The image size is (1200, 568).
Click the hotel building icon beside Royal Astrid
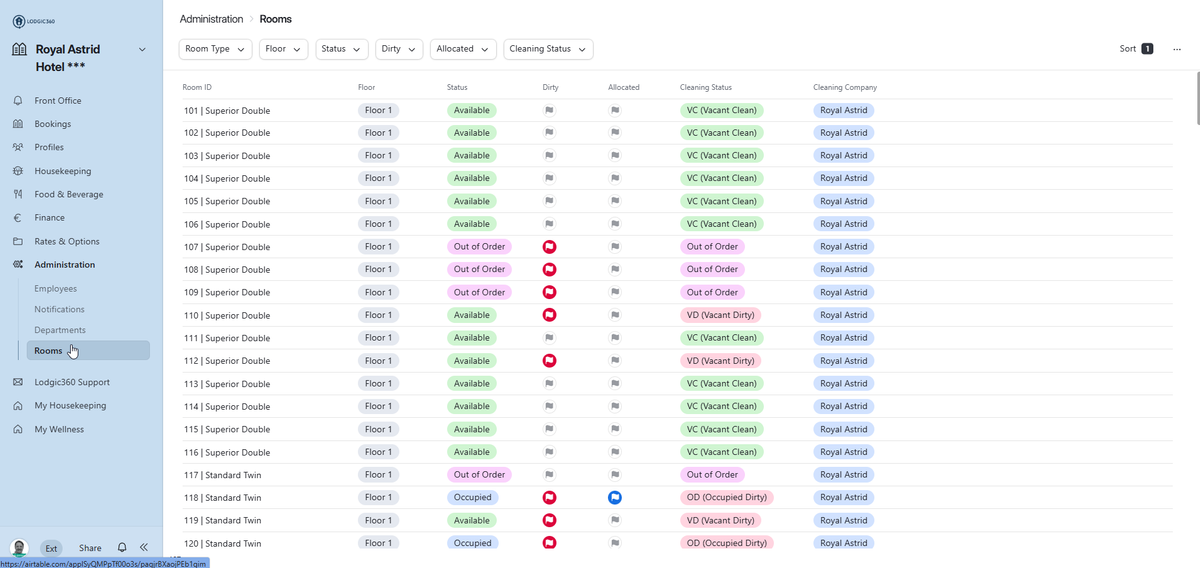pyautogui.click(x=19, y=49)
